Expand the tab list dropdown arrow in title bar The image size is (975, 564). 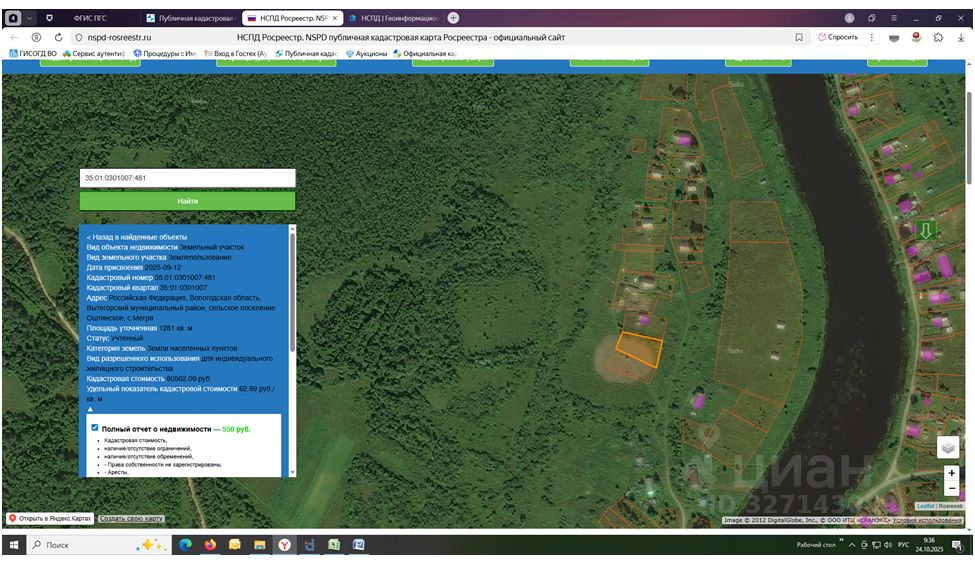pos(29,18)
